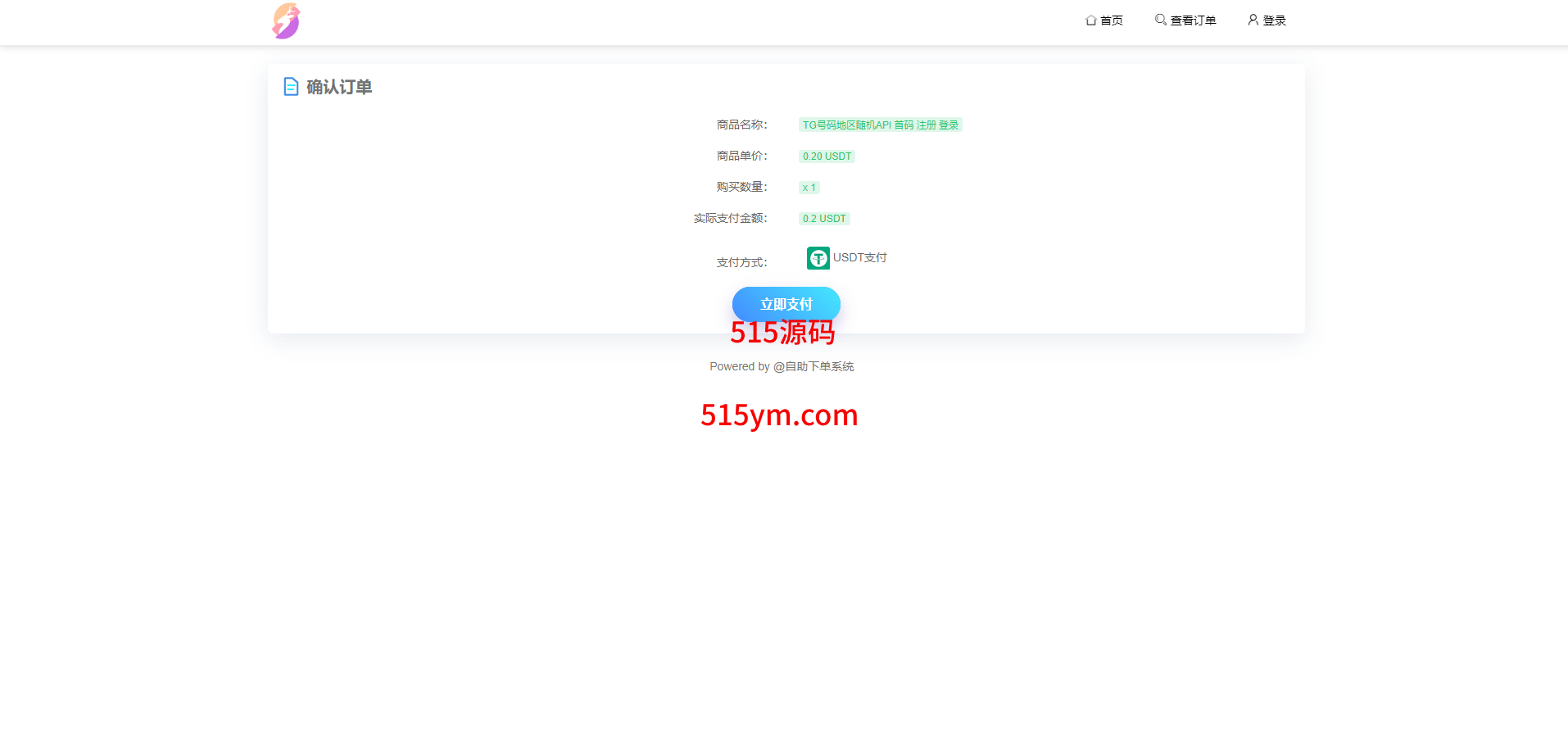Open the 查看订单 menu item
Viewport: 1568px width, 753px height.
[x=1193, y=20]
